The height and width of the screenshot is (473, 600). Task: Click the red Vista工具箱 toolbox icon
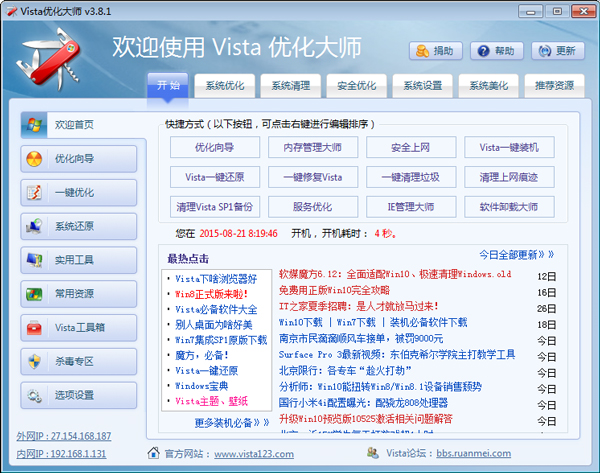(x=34, y=328)
